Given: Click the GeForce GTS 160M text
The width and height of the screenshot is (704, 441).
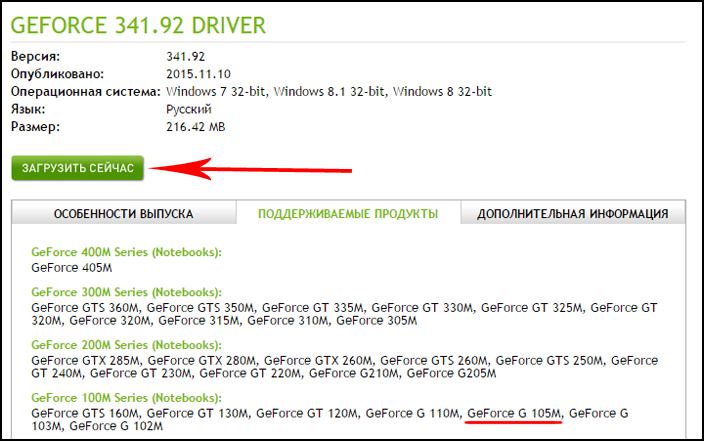Looking at the screenshot, I should [85, 413].
